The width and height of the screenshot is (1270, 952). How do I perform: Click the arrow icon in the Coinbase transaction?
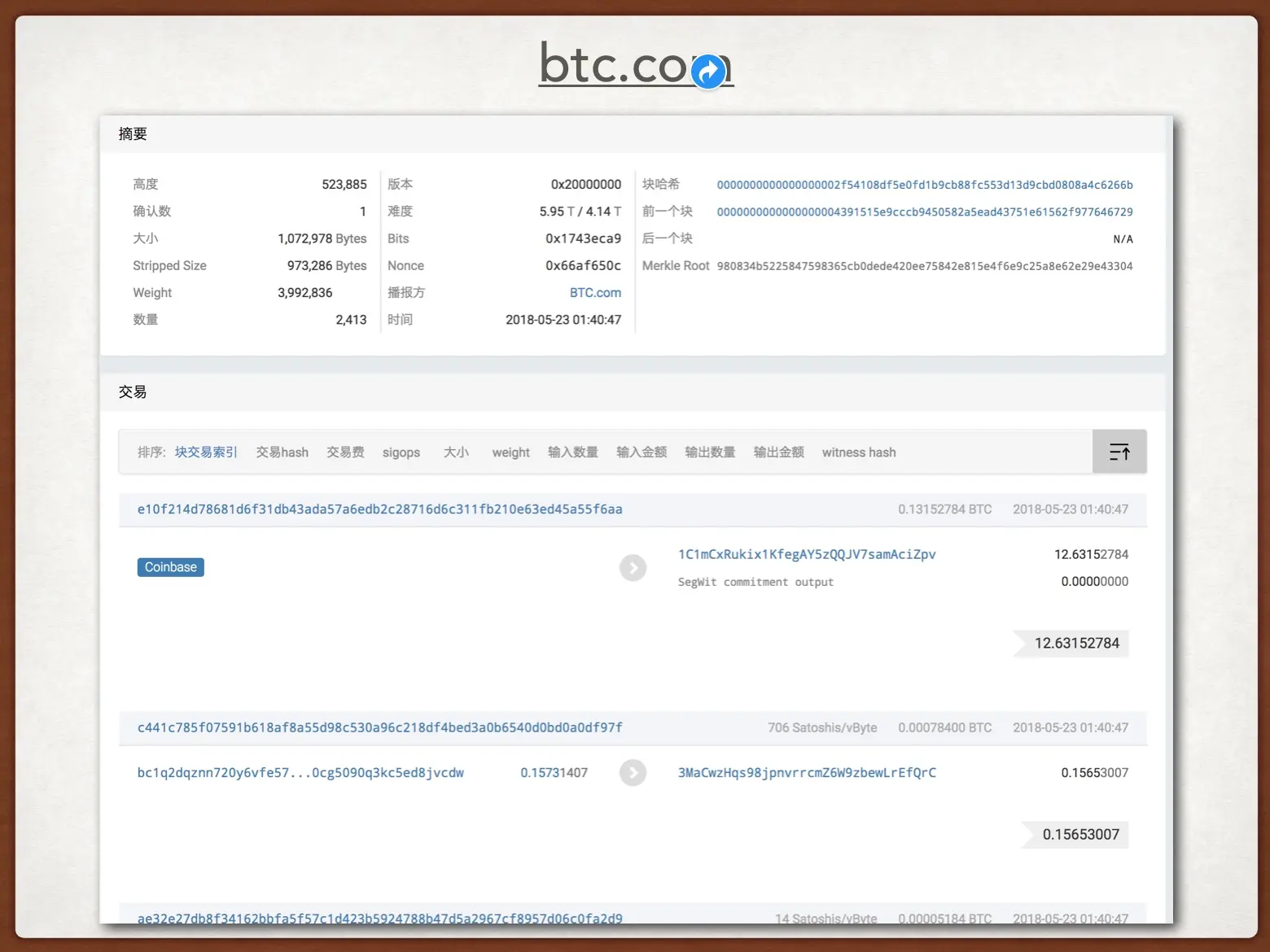coord(633,567)
